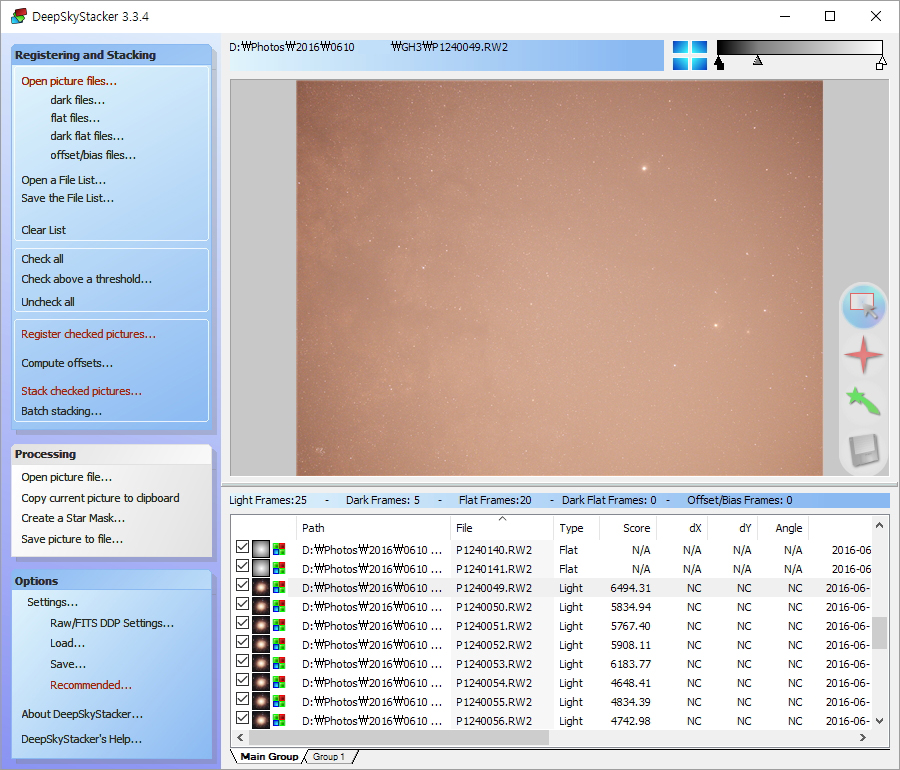Click the RGB color icon of P1240055.RW2
The width and height of the screenshot is (900, 770).
pyautogui.click(x=279, y=701)
